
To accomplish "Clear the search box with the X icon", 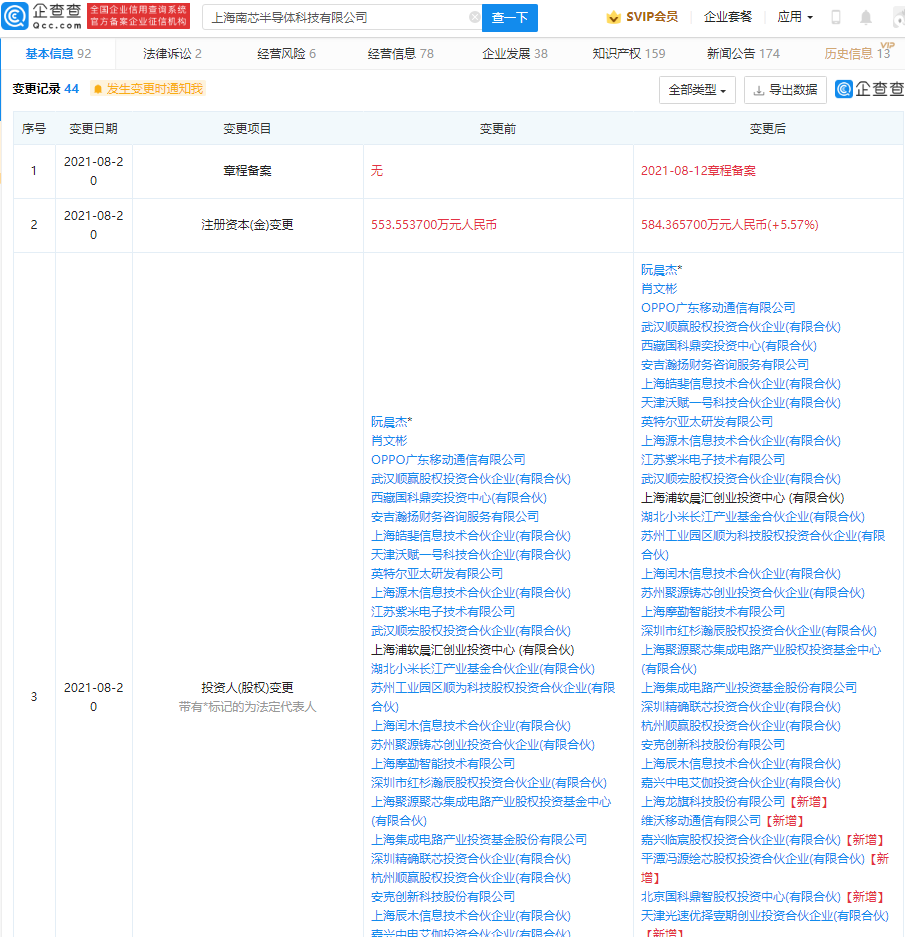I will click(474, 17).
